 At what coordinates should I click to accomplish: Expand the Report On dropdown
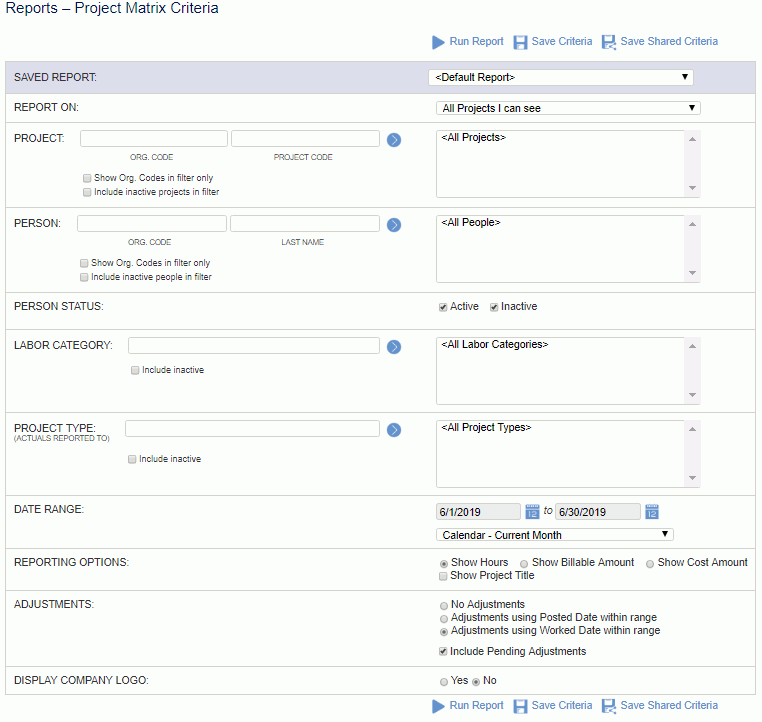568,108
